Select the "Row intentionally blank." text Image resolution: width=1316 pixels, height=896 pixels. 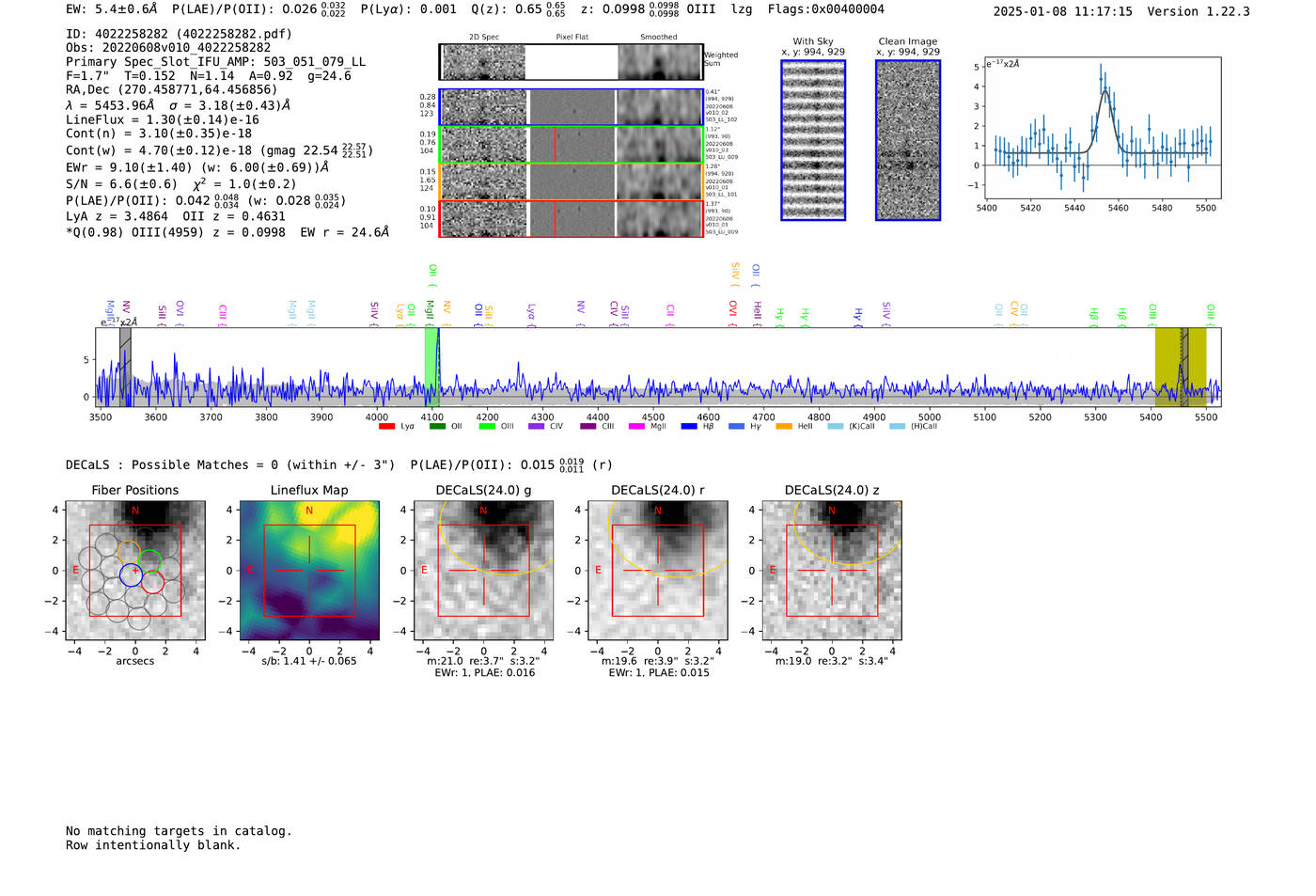(x=153, y=845)
